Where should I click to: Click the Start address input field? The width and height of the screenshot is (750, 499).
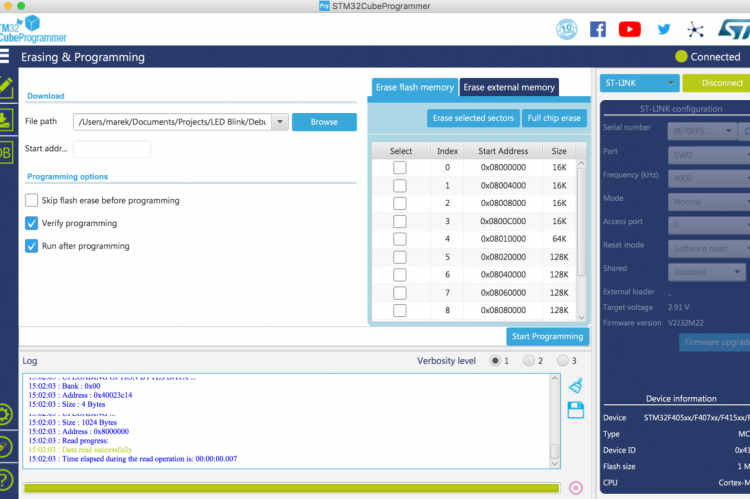(112, 149)
